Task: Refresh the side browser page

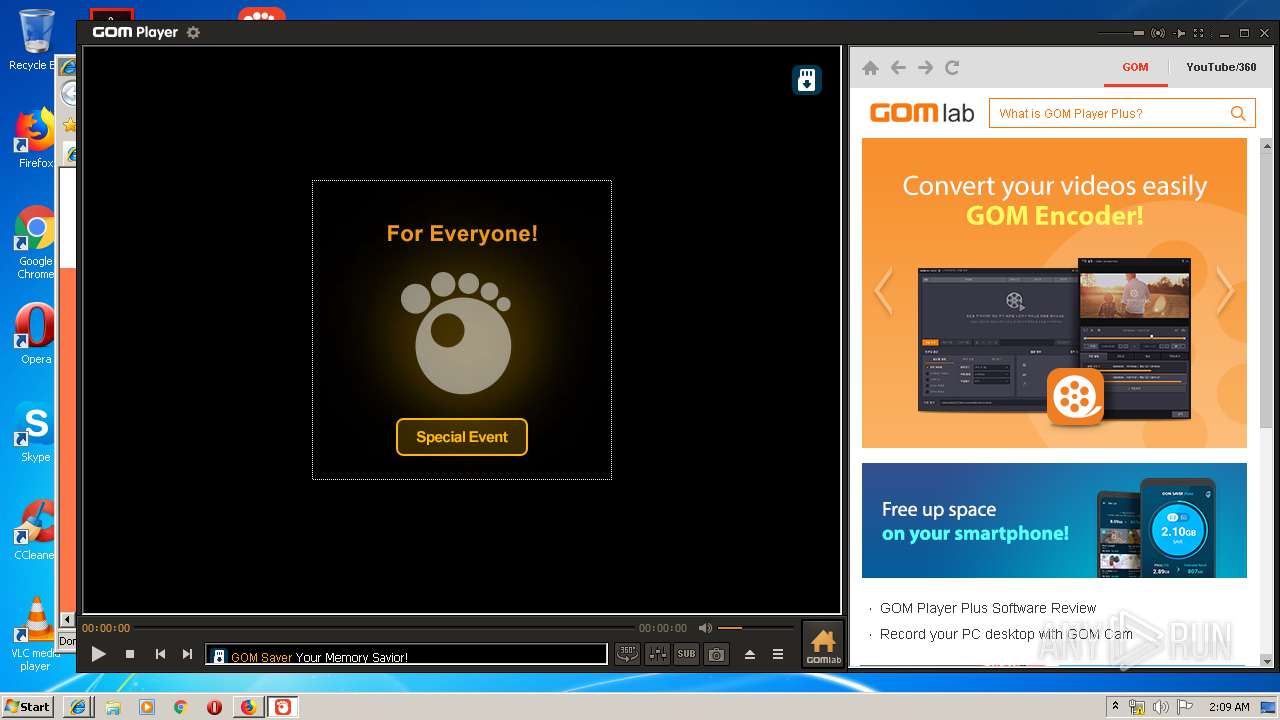Action: (952, 68)
